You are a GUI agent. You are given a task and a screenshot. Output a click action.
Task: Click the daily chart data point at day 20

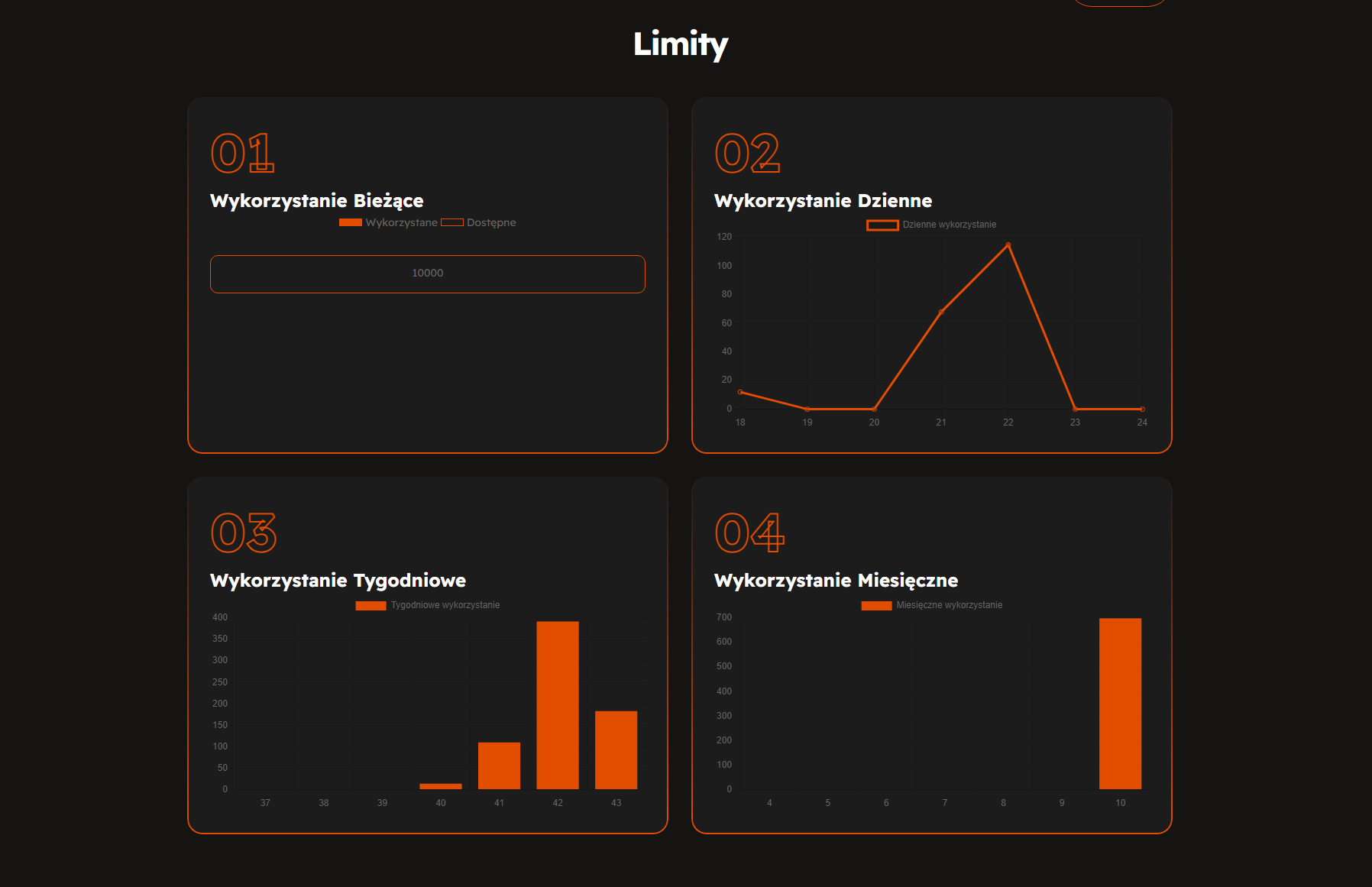click(874, 409)
